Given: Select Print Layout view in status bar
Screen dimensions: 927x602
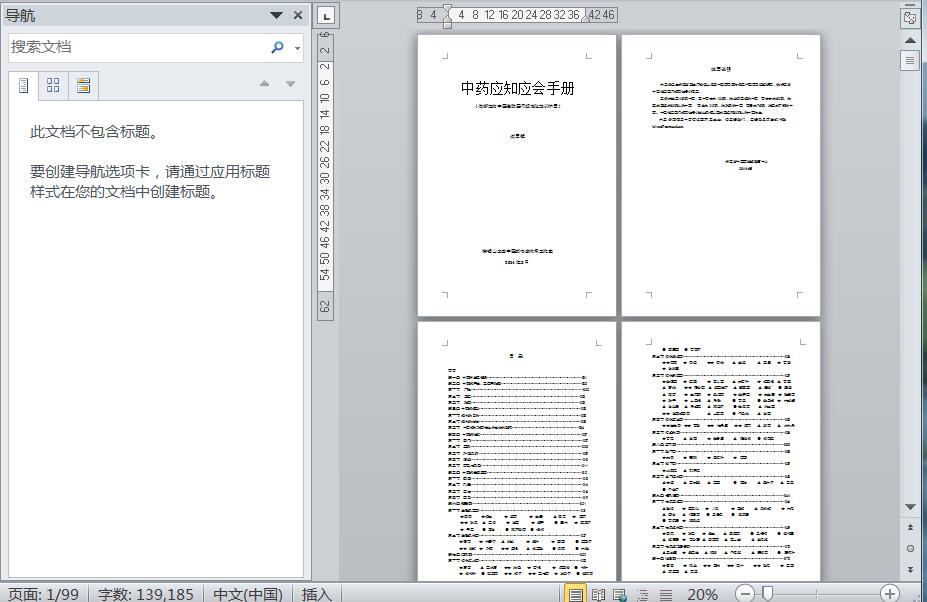Looking at the screenshot, I should 576,594.
